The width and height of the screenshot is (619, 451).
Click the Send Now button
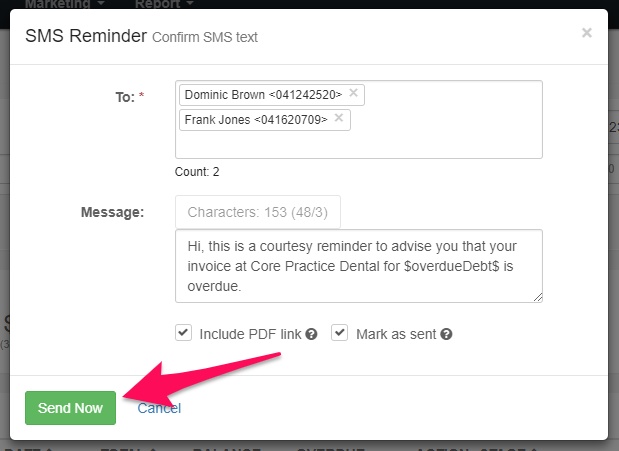pyautogui.click(x=70, y=408)
